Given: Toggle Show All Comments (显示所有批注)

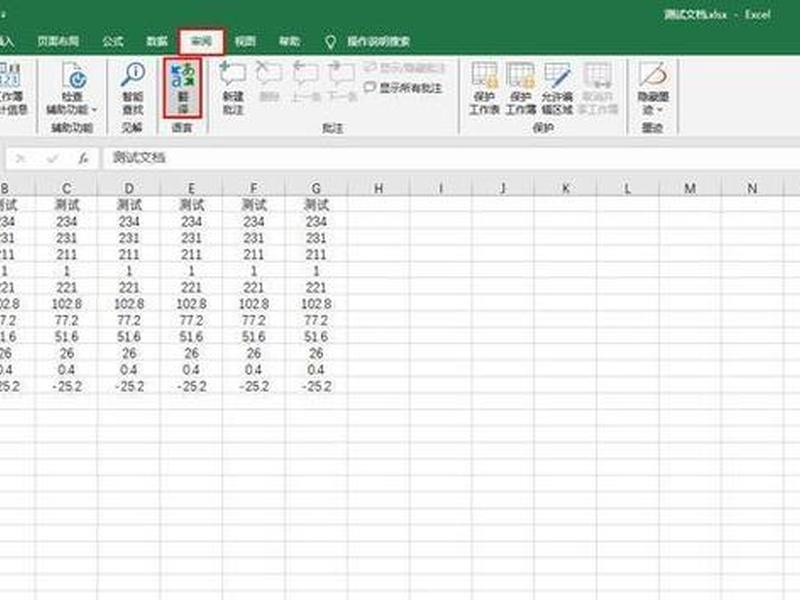Looking at the screenshot, I should pos(403,88).
